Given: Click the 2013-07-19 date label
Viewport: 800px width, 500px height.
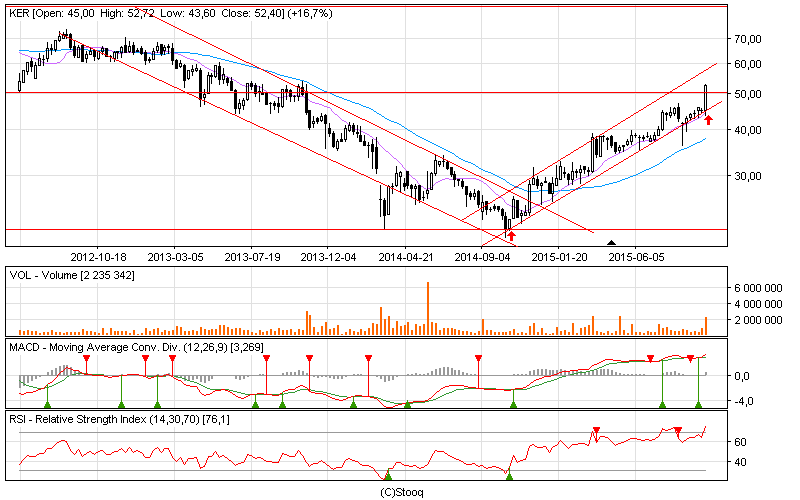Looking at the screenshot, I should coord(252,257).
